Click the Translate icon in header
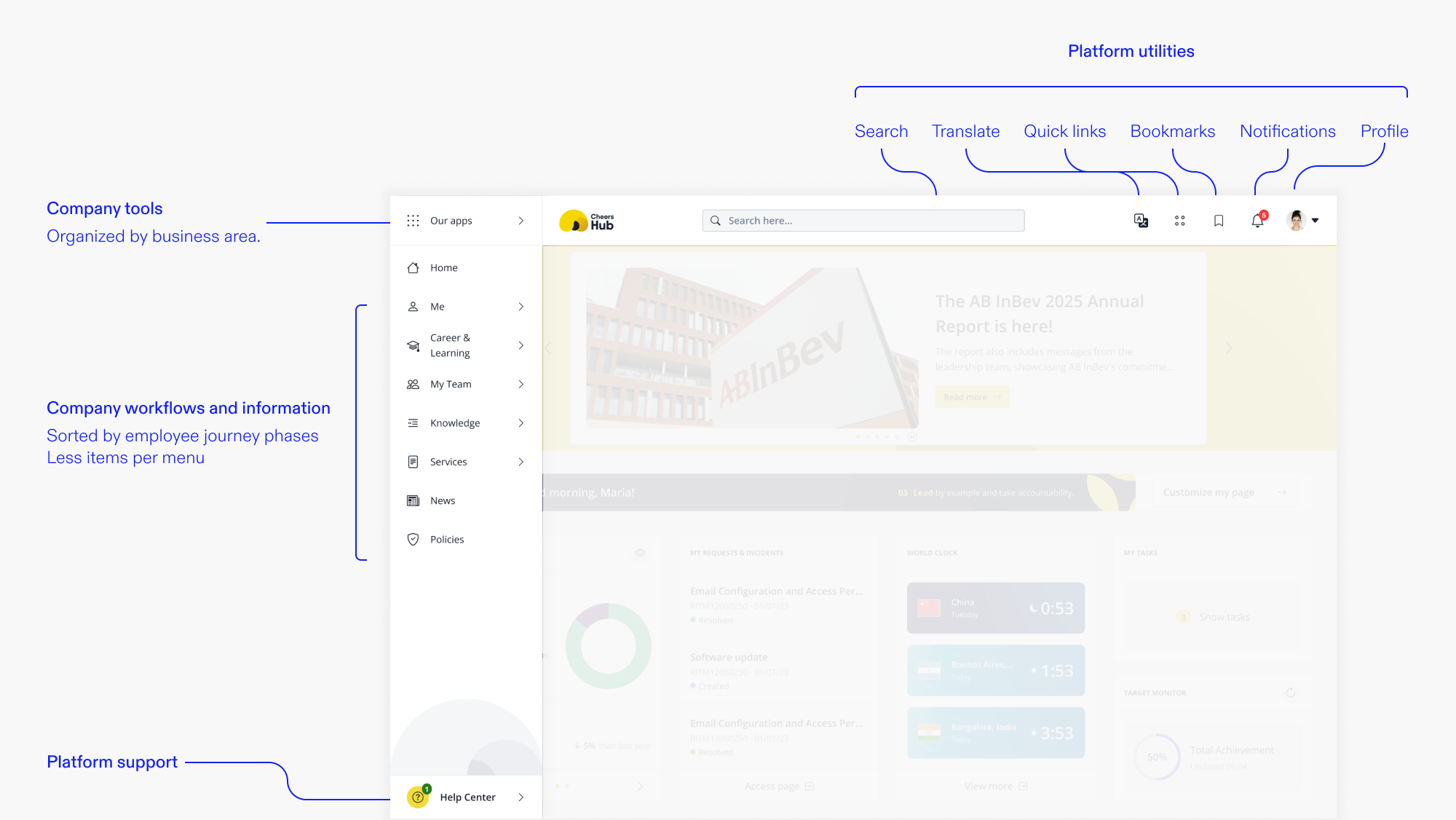Viewport: 1456px width, 820px height. (1141, 221)
